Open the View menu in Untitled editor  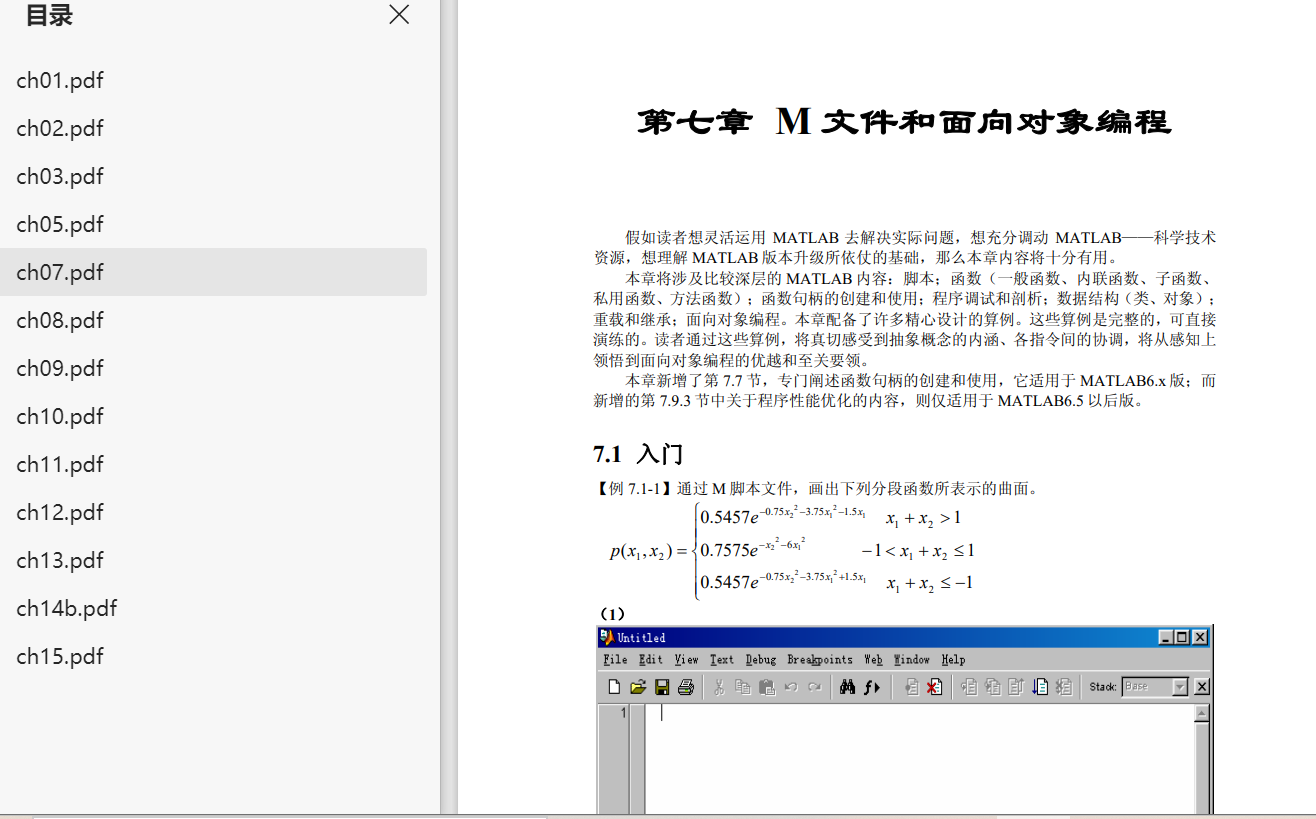(686, 660)
